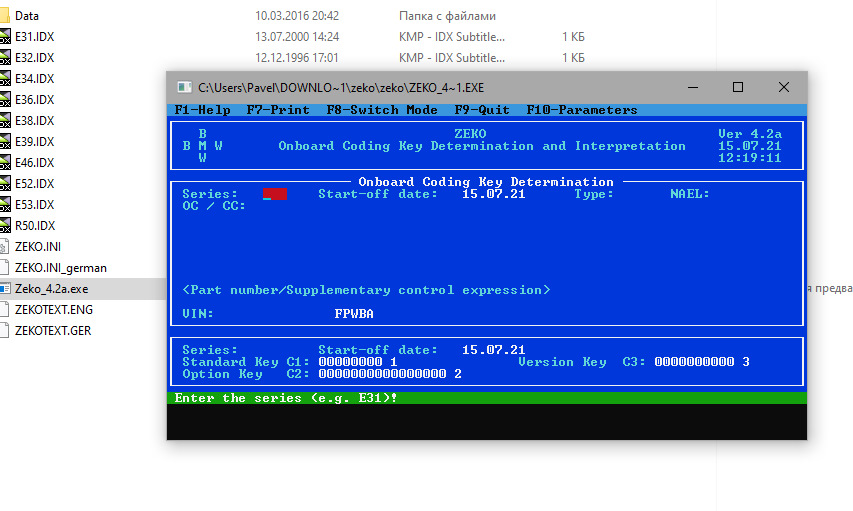This screenshot has height=511, width=853.
Task: Click the OC / CC field label
Action: click(x=214, y=206)
